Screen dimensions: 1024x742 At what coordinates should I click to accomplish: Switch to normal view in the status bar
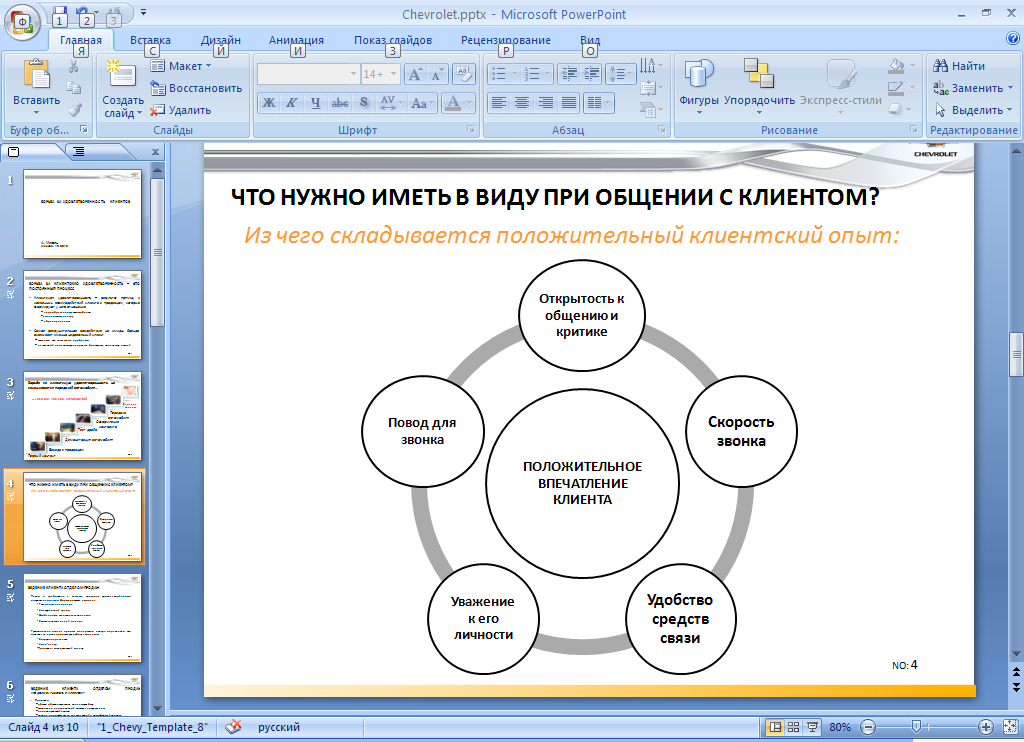(x=775, y=727)
